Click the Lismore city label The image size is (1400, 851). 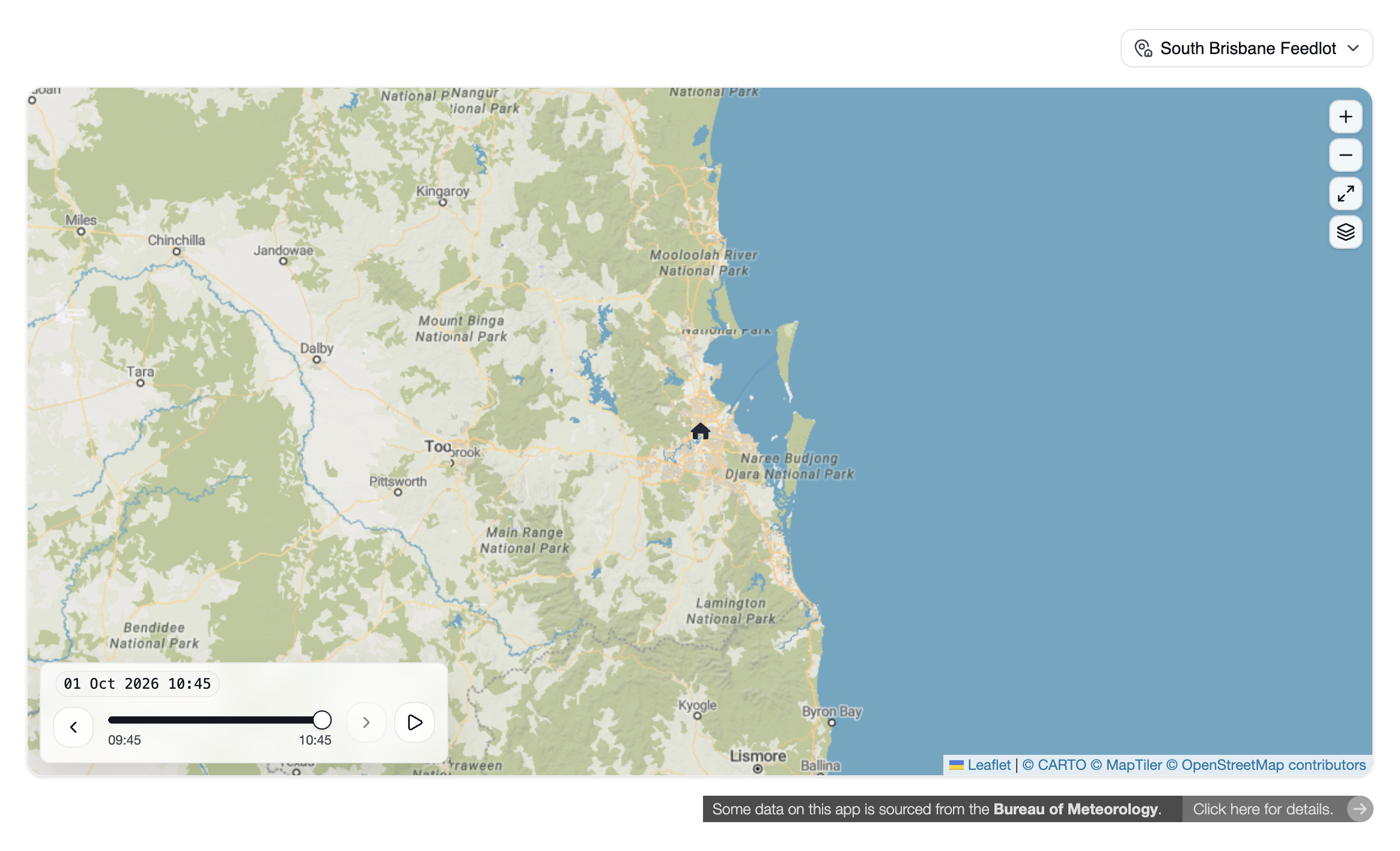[758, 756]
